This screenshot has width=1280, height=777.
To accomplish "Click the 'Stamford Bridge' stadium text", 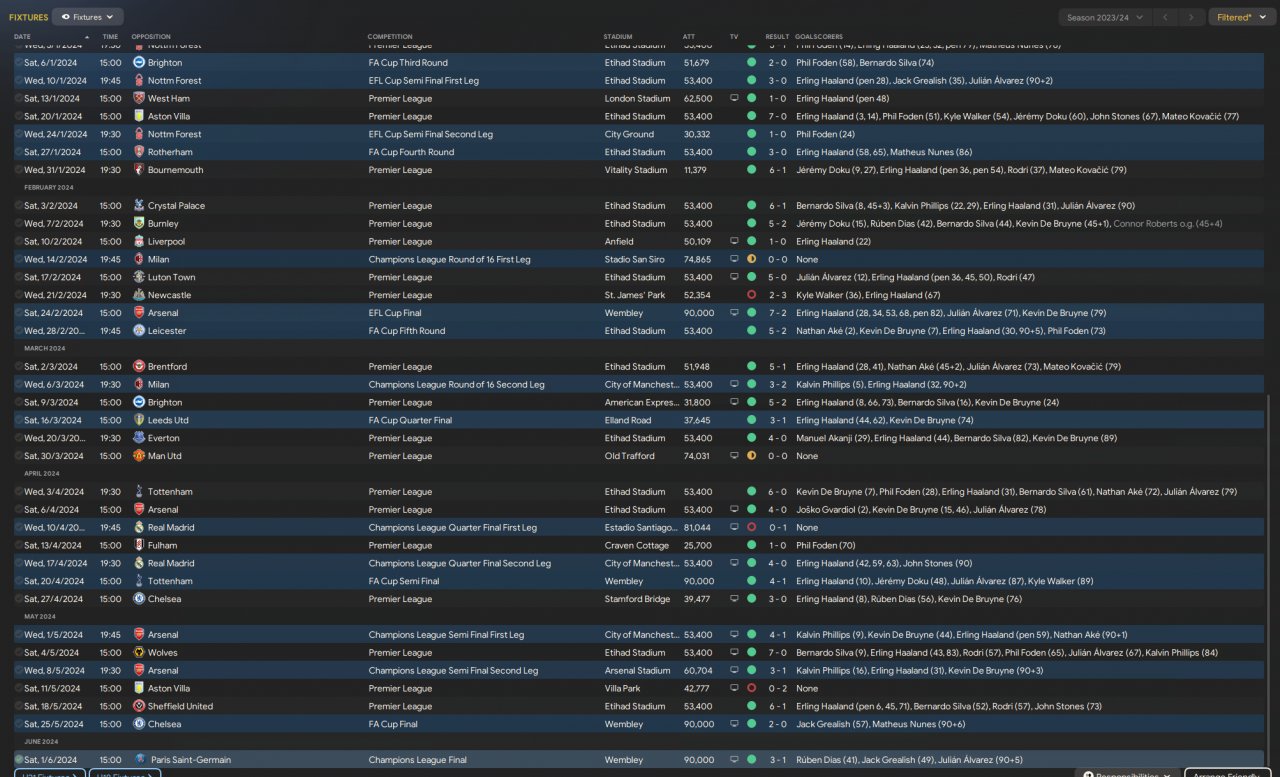I will pos(637,599).
